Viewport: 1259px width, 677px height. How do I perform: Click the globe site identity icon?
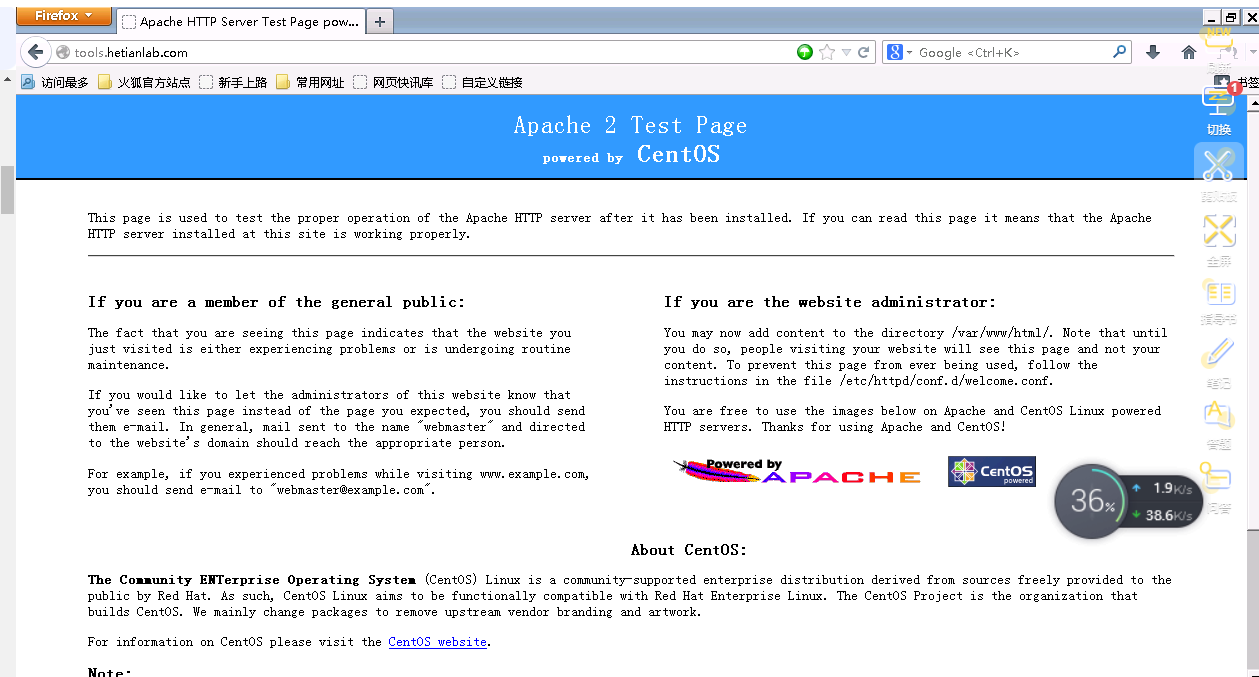63,52
